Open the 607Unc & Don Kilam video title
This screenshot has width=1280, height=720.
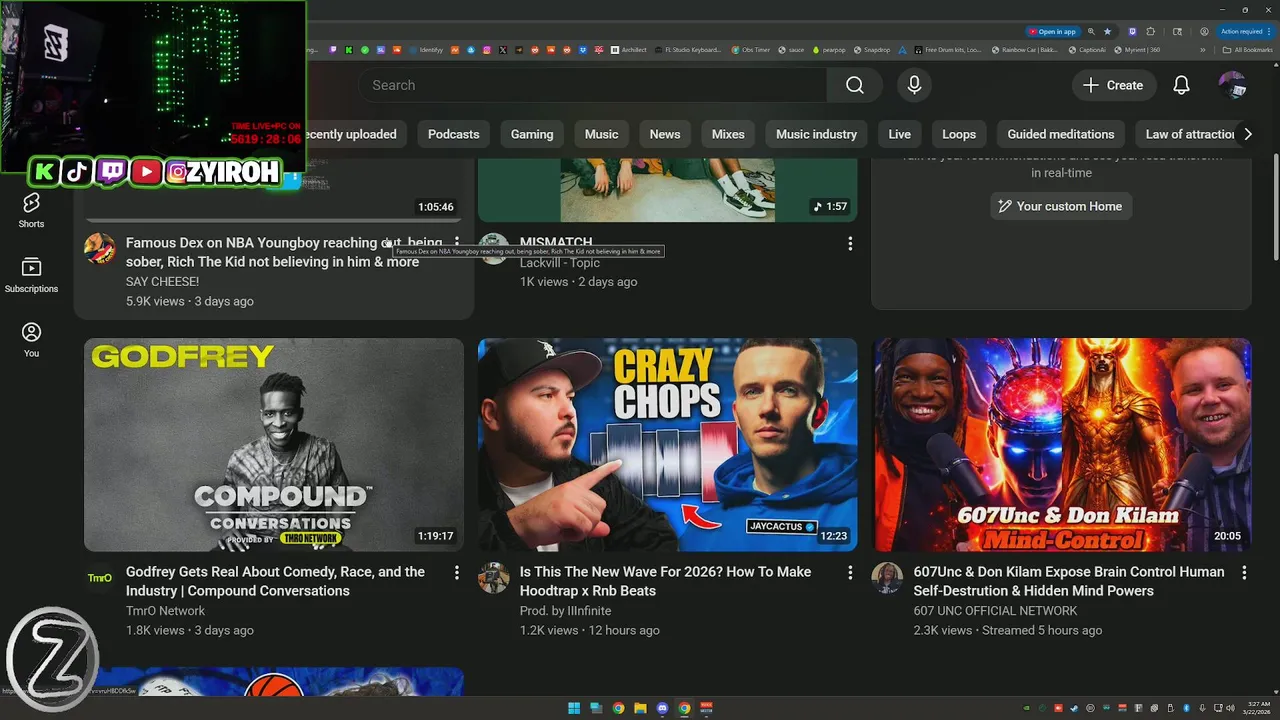pyautogui.click(x=1068, y=581)
